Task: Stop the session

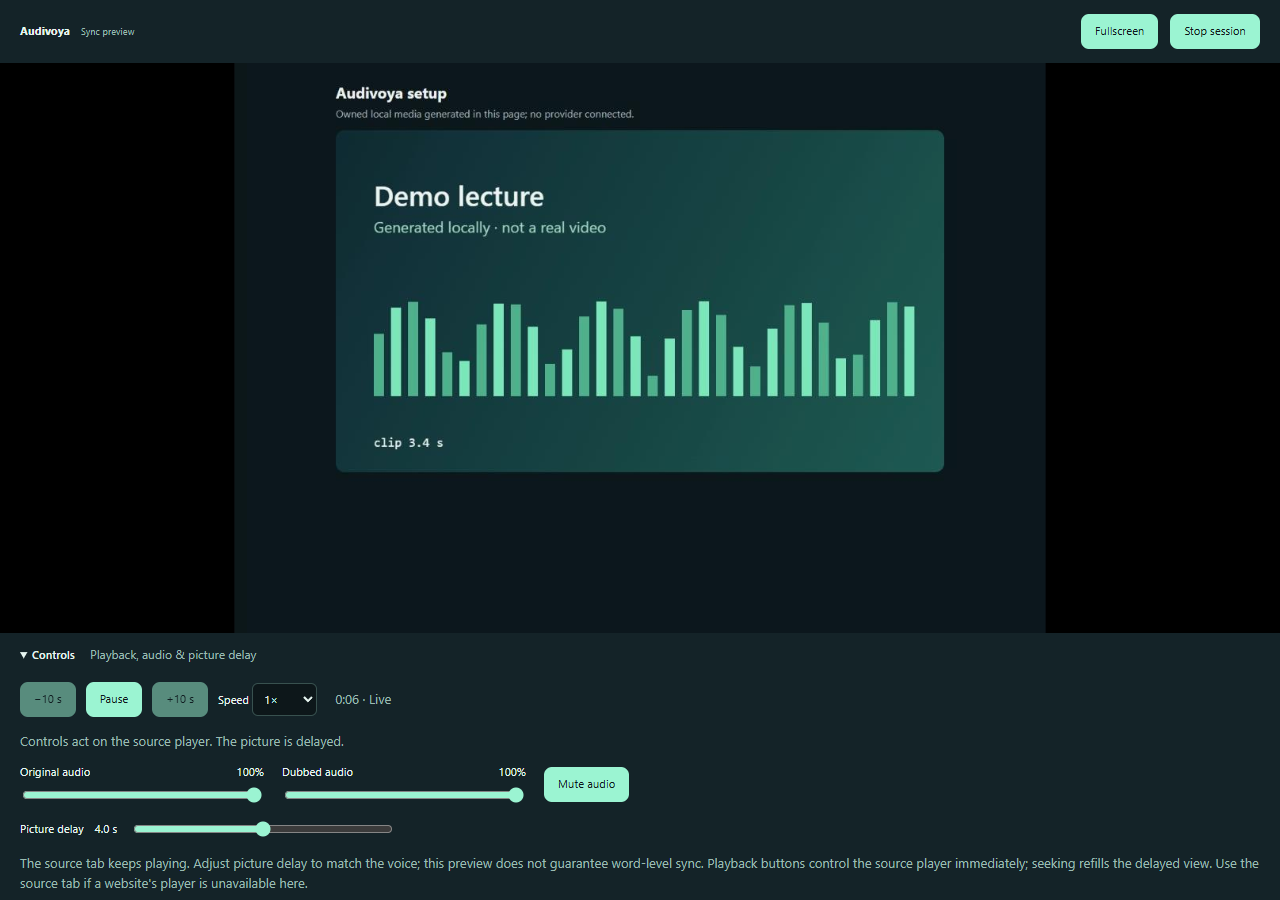Action: [1215, 31]
